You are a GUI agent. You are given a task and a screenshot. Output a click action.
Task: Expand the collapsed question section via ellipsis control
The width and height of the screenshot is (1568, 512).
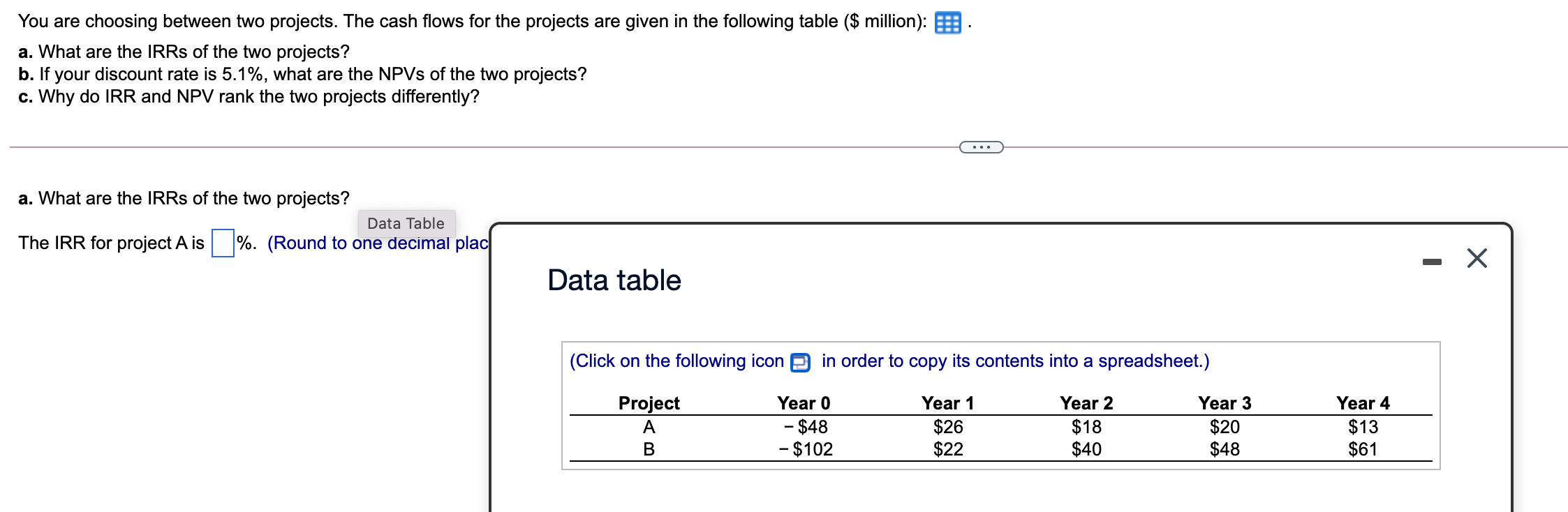(x=980, y=146)
